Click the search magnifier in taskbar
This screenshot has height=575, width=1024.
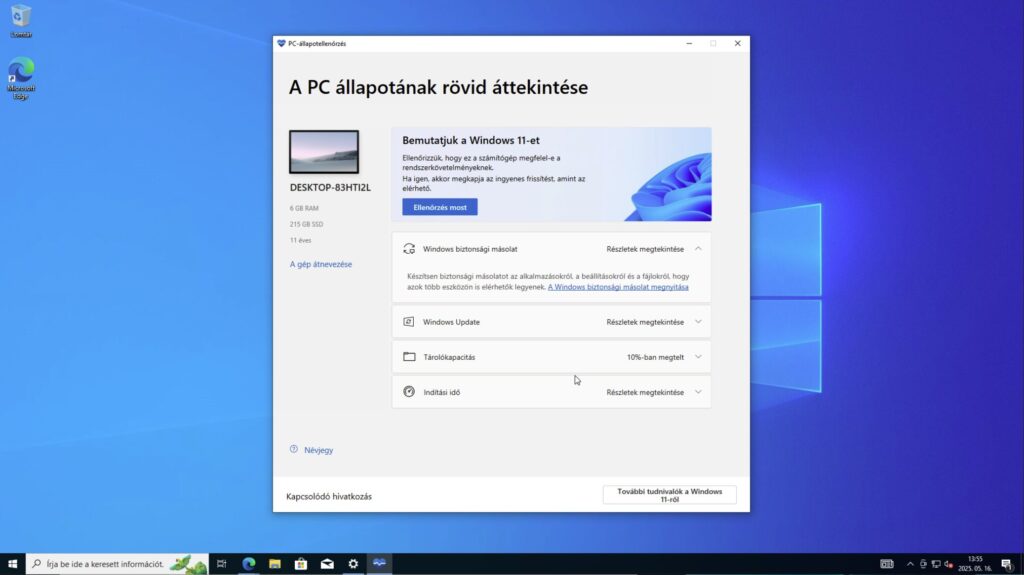(x=37, y=564)
